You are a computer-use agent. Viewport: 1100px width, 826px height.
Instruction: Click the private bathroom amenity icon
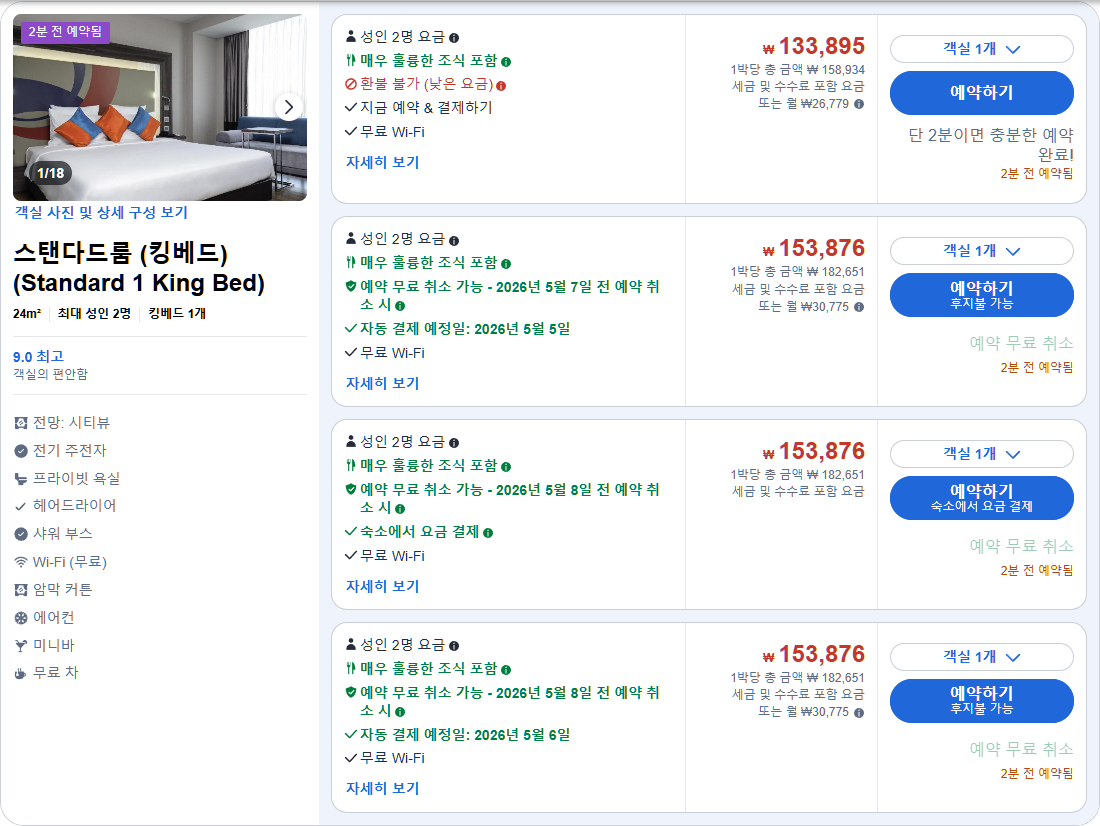point(22,478)
